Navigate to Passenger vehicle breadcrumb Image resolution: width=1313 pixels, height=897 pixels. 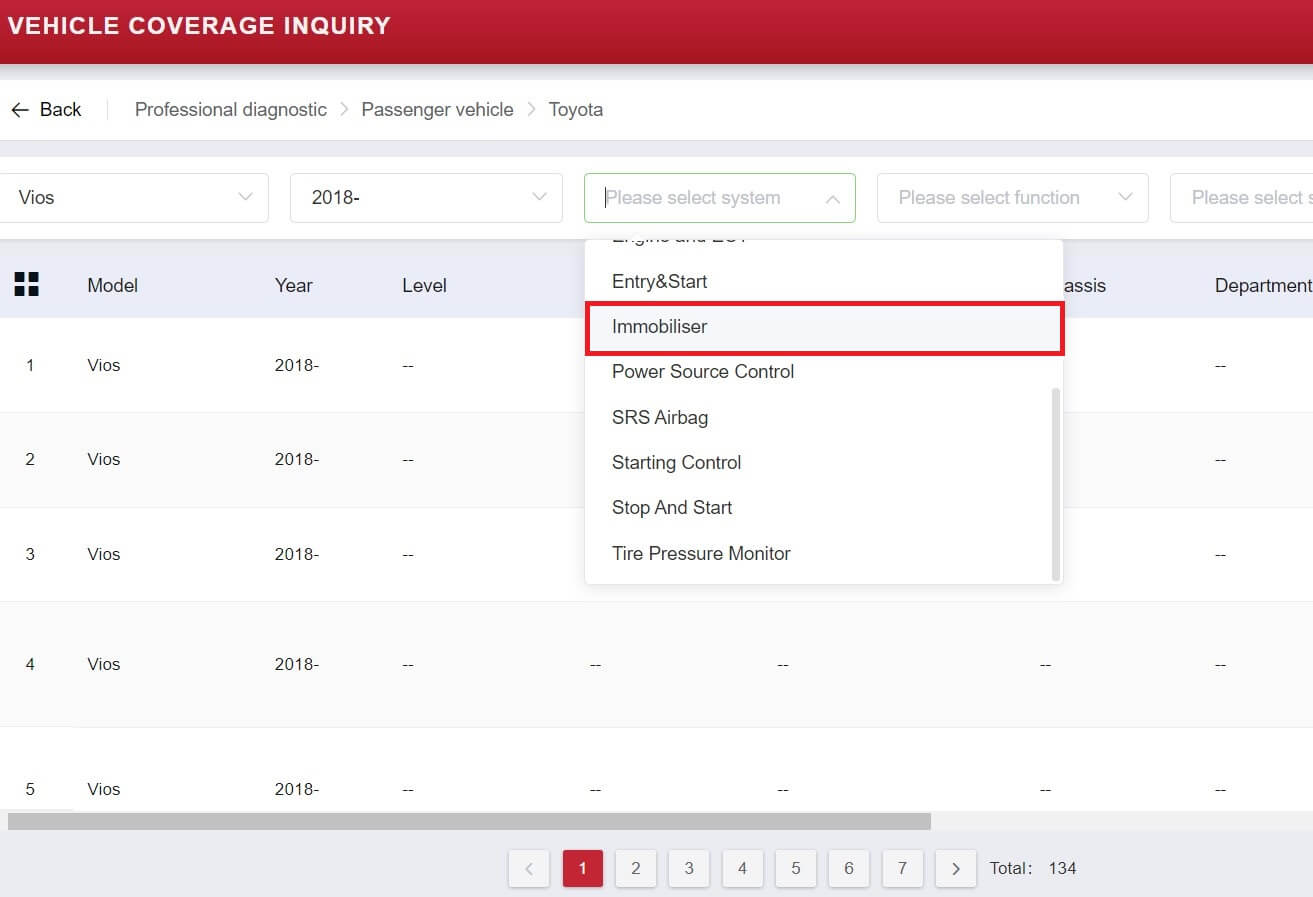pyautogui.click(x=437, y=110)
